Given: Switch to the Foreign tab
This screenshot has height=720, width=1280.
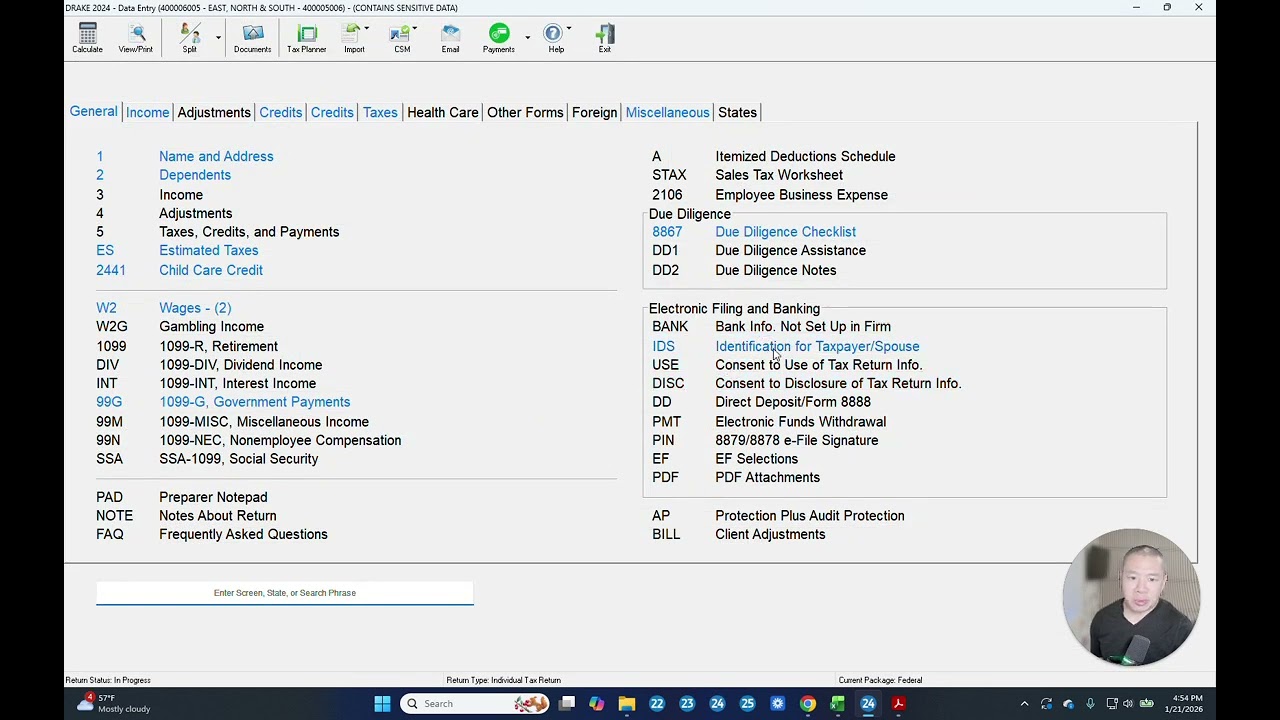Looking at the screenshot, I should [594, 113].
